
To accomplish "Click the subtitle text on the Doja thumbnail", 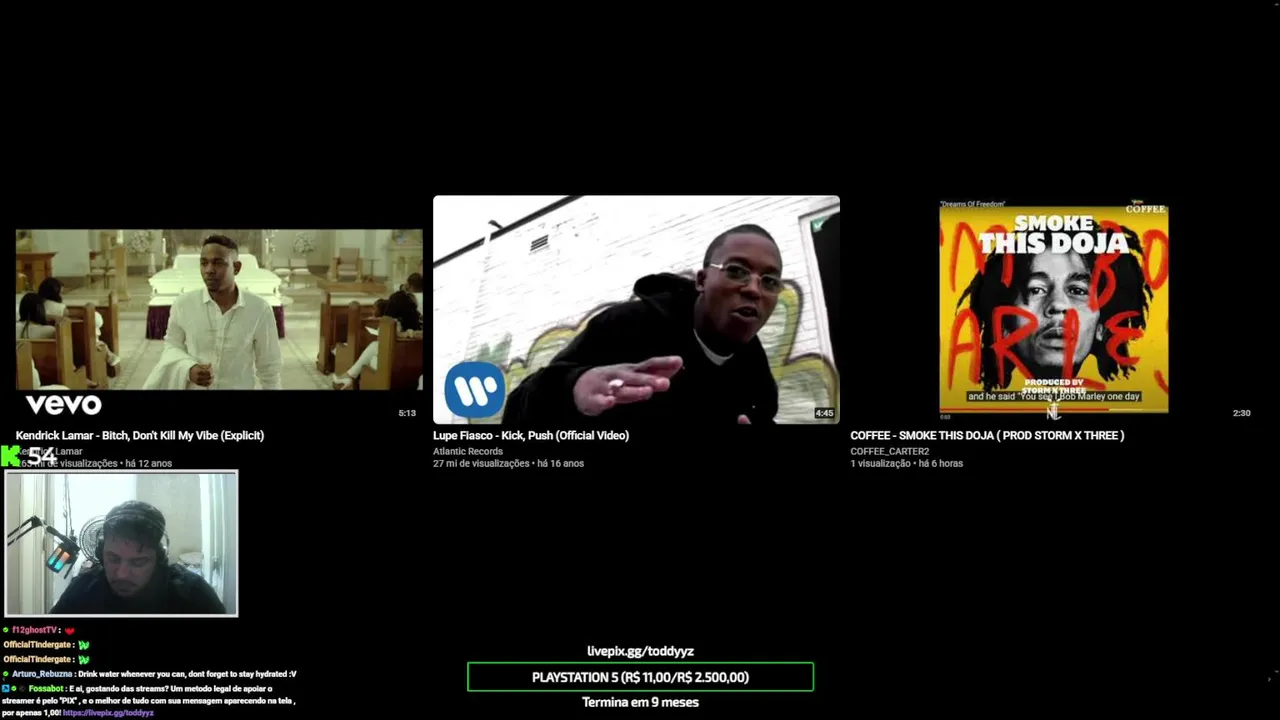I will tap(1054, 397).
